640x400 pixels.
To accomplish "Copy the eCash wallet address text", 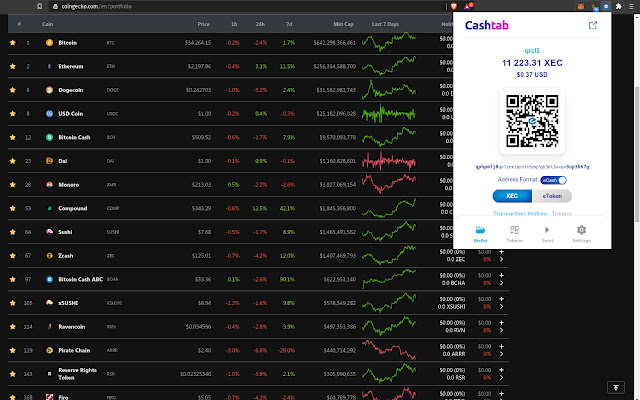I will pos(532,167).
